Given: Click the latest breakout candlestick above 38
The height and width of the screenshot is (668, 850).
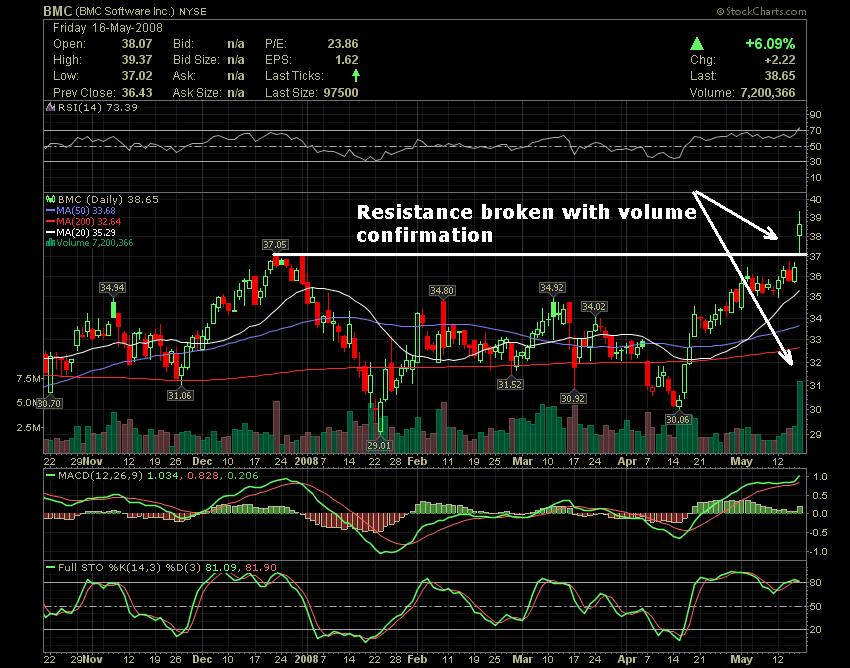Looking at the screenshot, I should [x=800, y=232].
